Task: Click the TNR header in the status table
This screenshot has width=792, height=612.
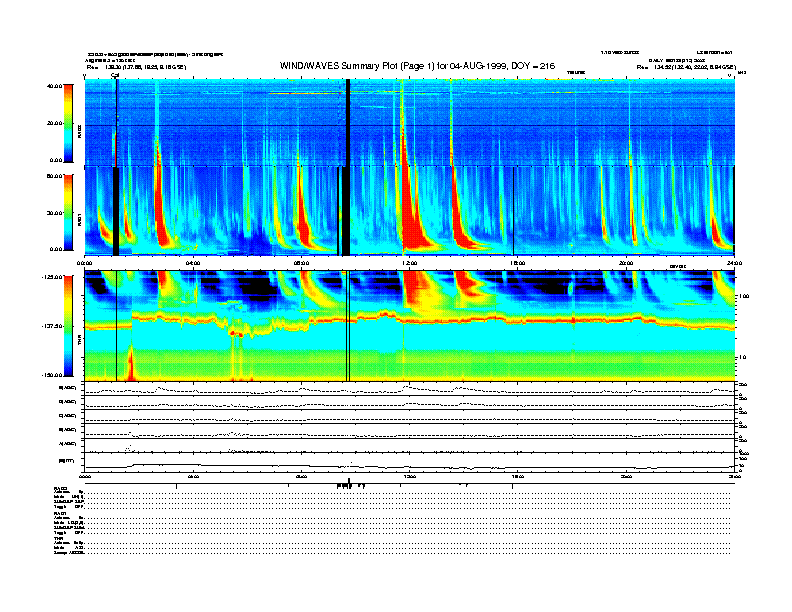Action: pyautogui.click(x=59, y=538)
